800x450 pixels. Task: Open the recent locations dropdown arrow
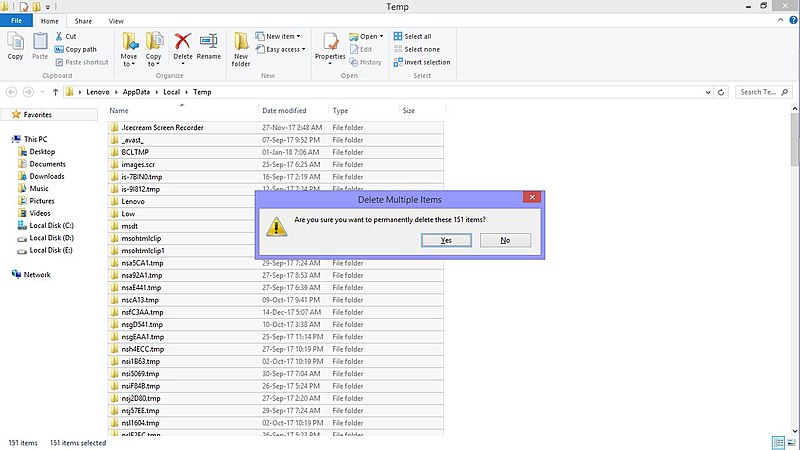42,92
